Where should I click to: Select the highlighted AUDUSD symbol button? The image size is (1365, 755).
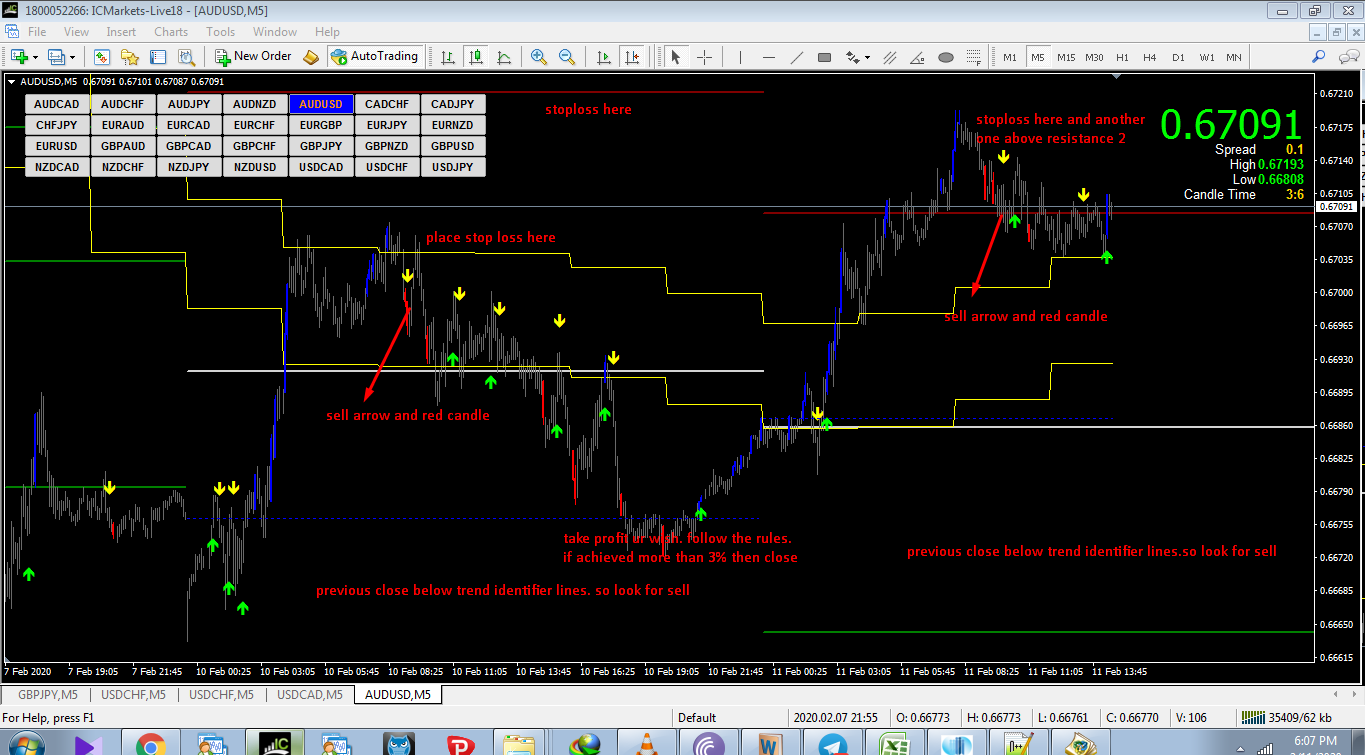322,104
